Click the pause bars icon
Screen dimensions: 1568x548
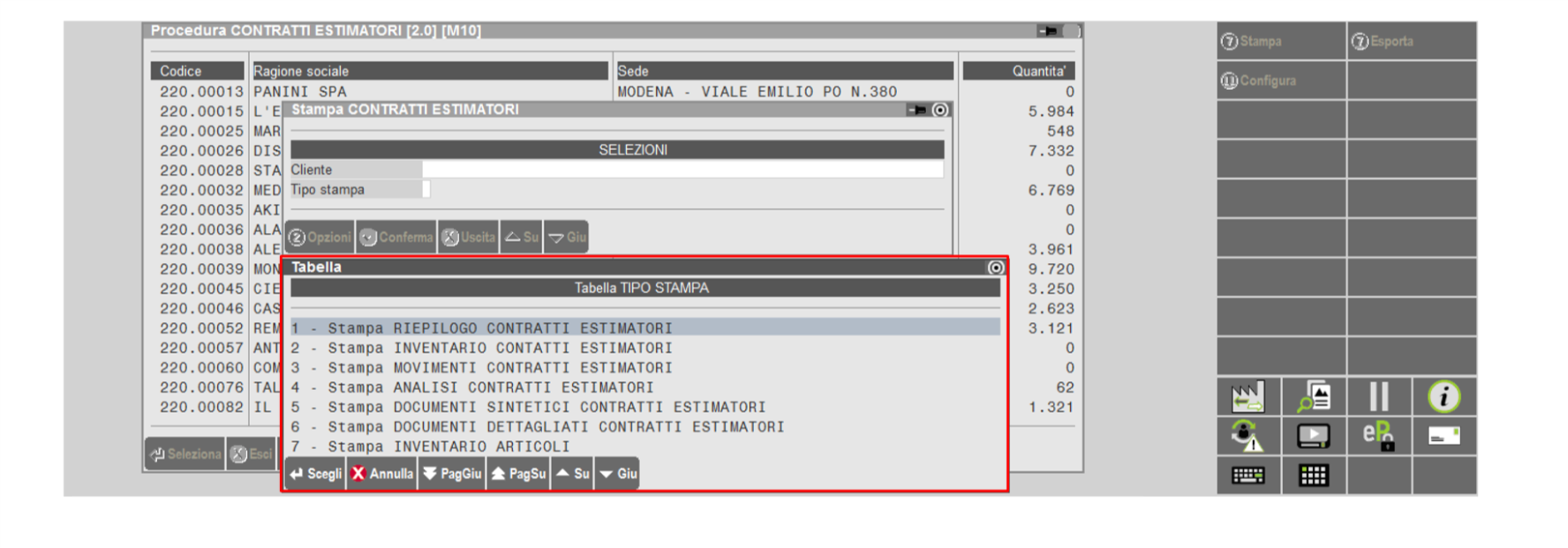(x=1378, y=398)
